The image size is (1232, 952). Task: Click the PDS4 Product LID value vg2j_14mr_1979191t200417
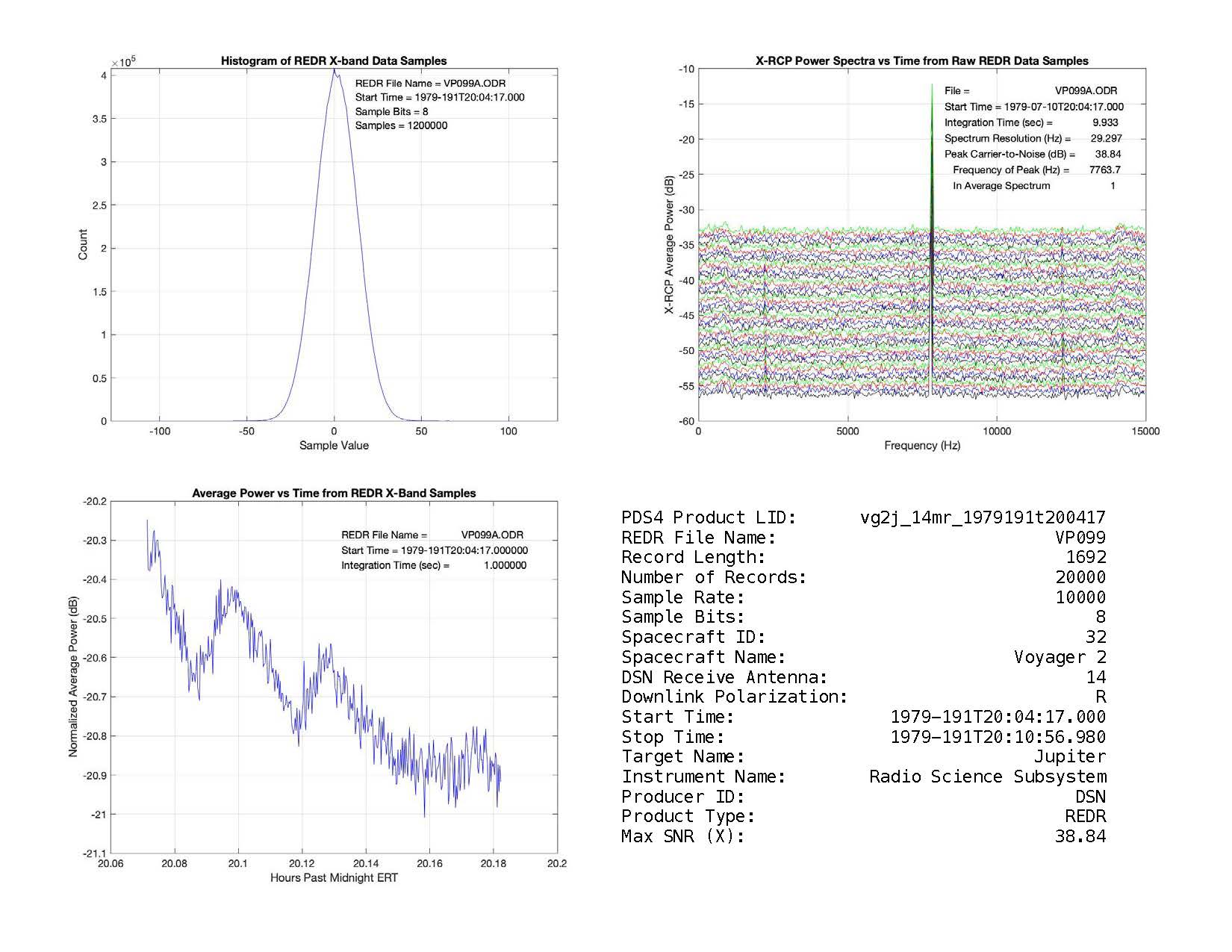coord(983,517)
